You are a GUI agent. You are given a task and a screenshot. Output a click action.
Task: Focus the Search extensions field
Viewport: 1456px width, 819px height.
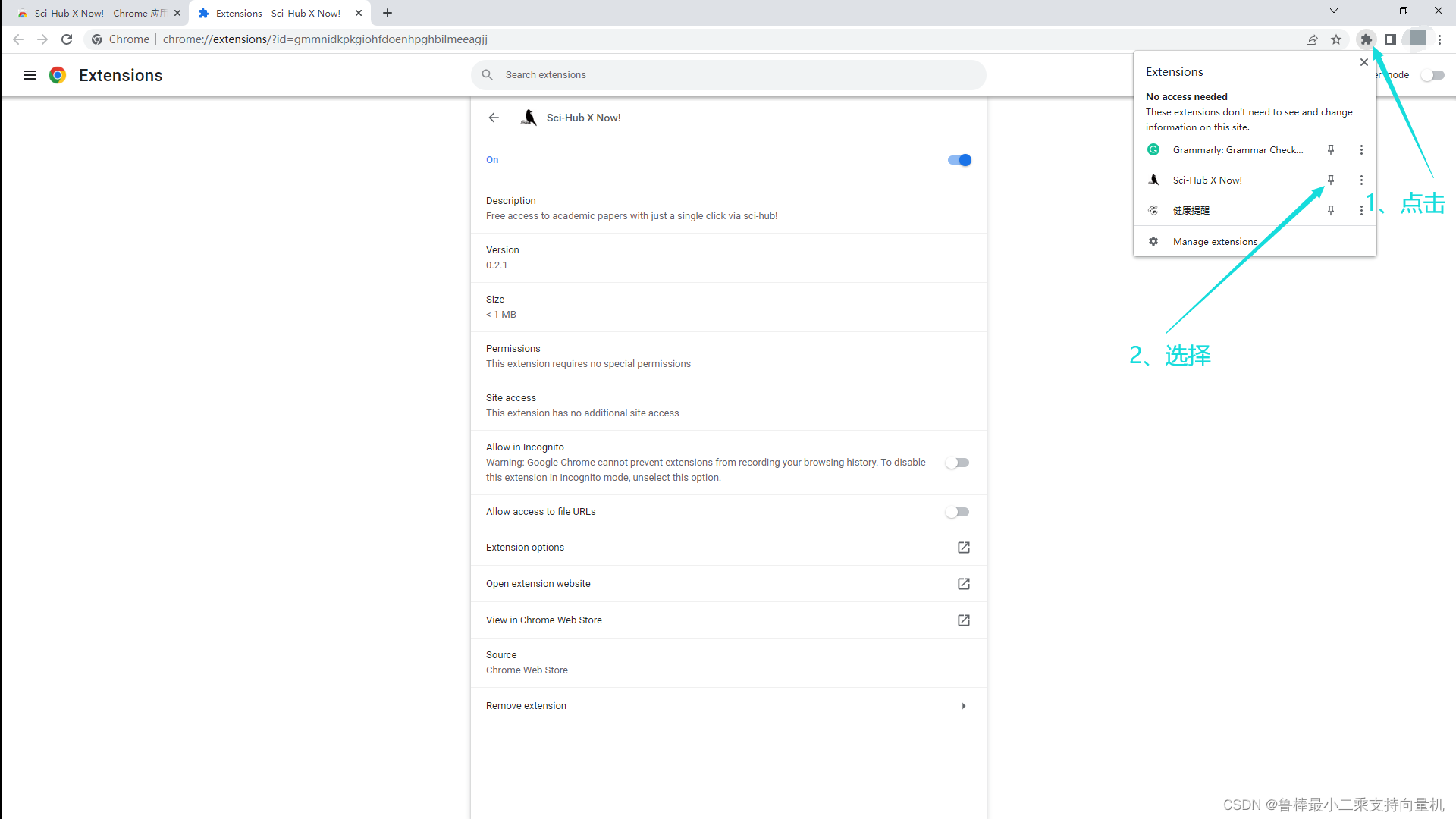click(728, 75)
